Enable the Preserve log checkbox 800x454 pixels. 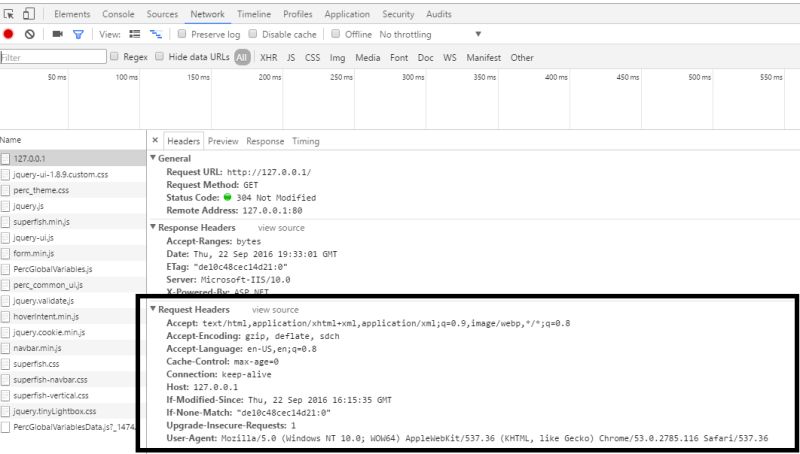(182, 34)
